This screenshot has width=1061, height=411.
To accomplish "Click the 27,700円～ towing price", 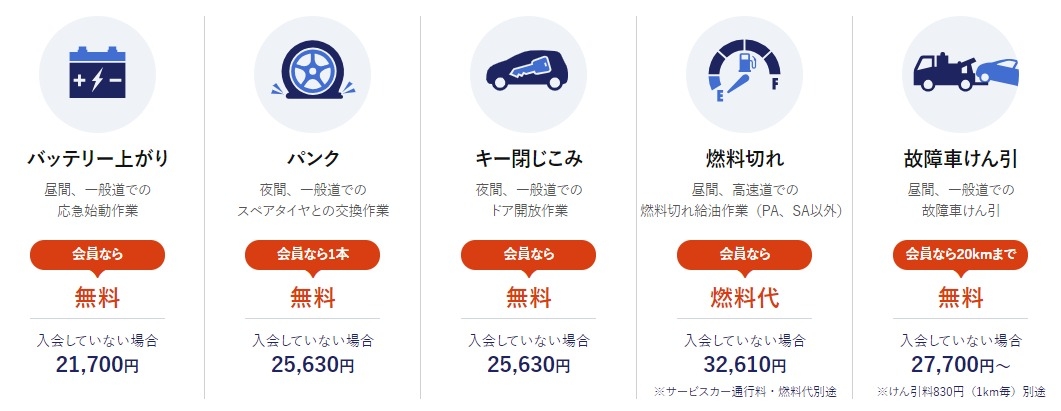I will point(960,365).
